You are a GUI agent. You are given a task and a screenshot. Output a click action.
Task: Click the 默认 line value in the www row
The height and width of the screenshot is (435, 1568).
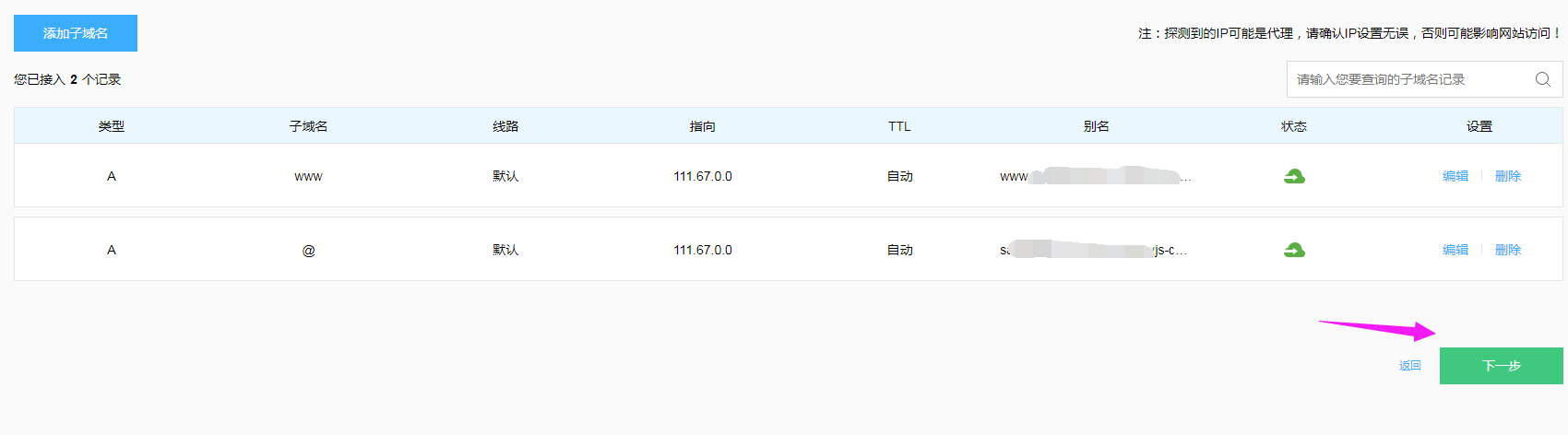point(505,176)
